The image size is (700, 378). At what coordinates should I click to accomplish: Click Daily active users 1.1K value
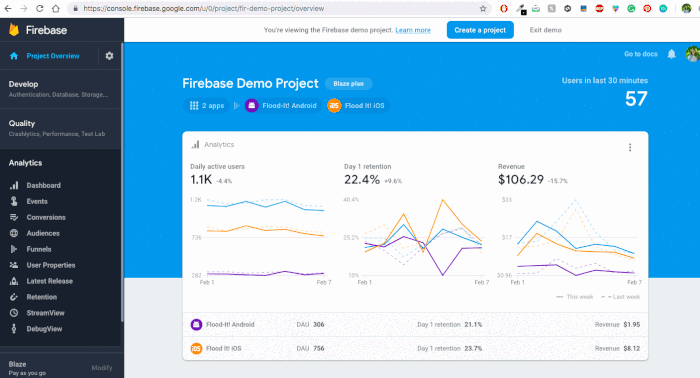pyautogui.click(x=201, y=180)
